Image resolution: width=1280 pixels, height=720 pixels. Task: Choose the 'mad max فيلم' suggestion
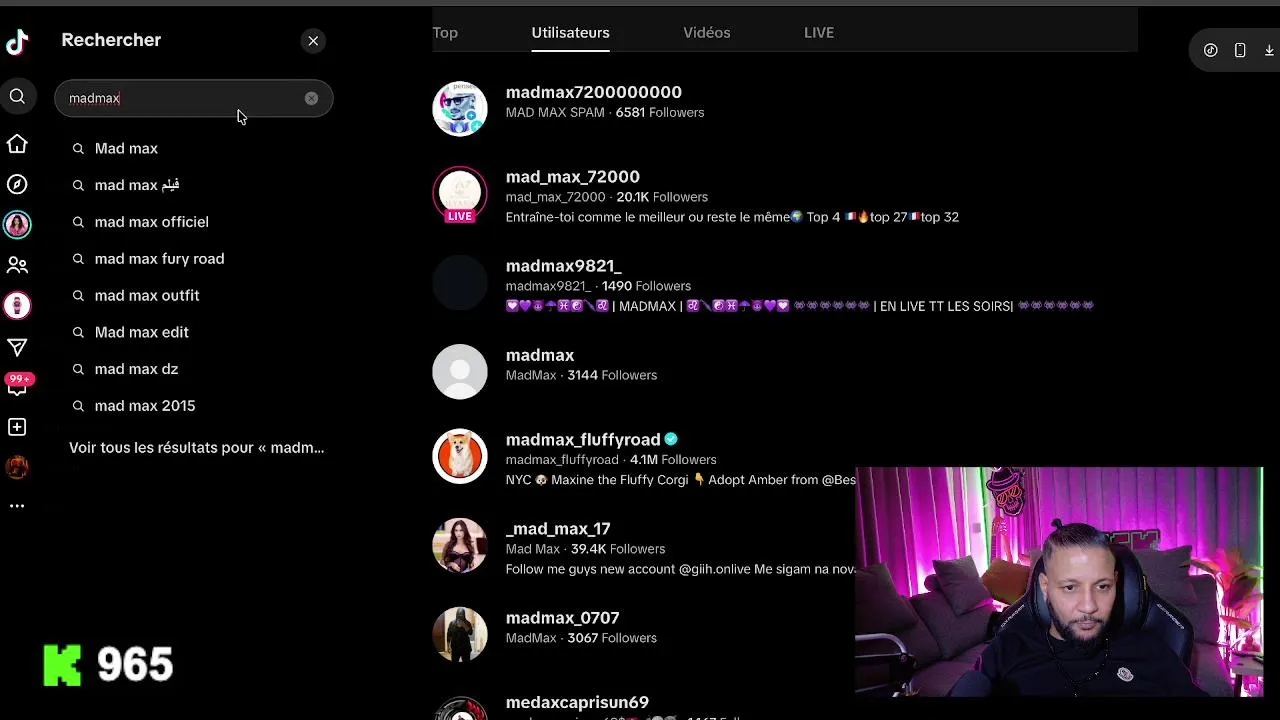[137, 185]
